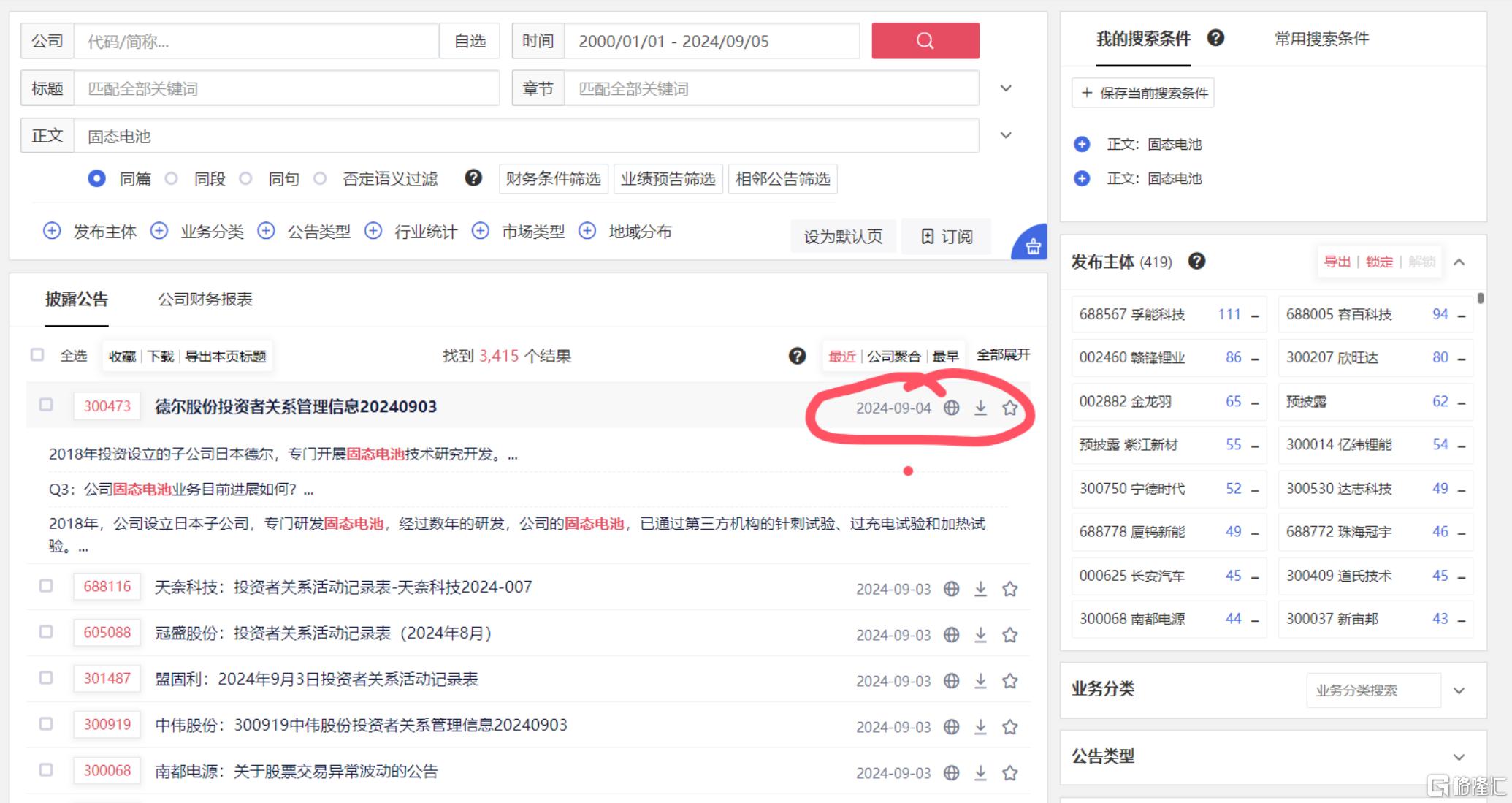
Task: Sort results by 公司聚合
Action: [x=893, y=356]
